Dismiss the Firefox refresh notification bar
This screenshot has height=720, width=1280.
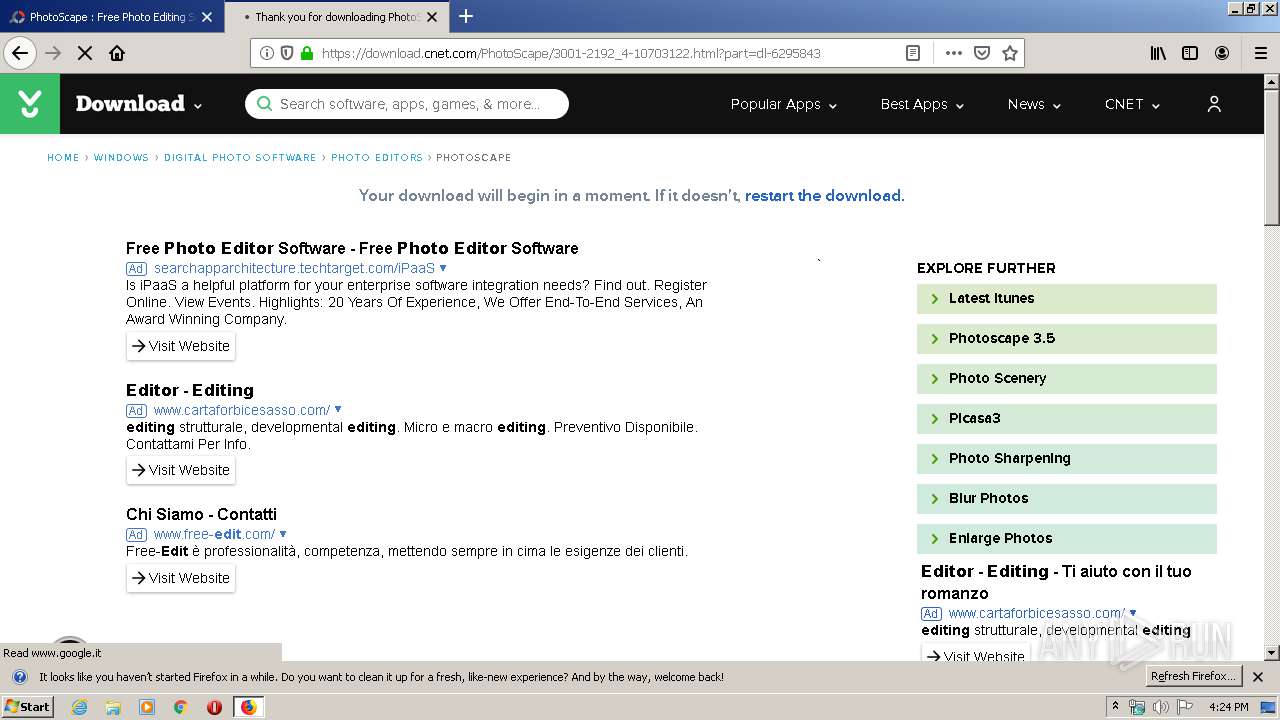tap(1258, 677)
